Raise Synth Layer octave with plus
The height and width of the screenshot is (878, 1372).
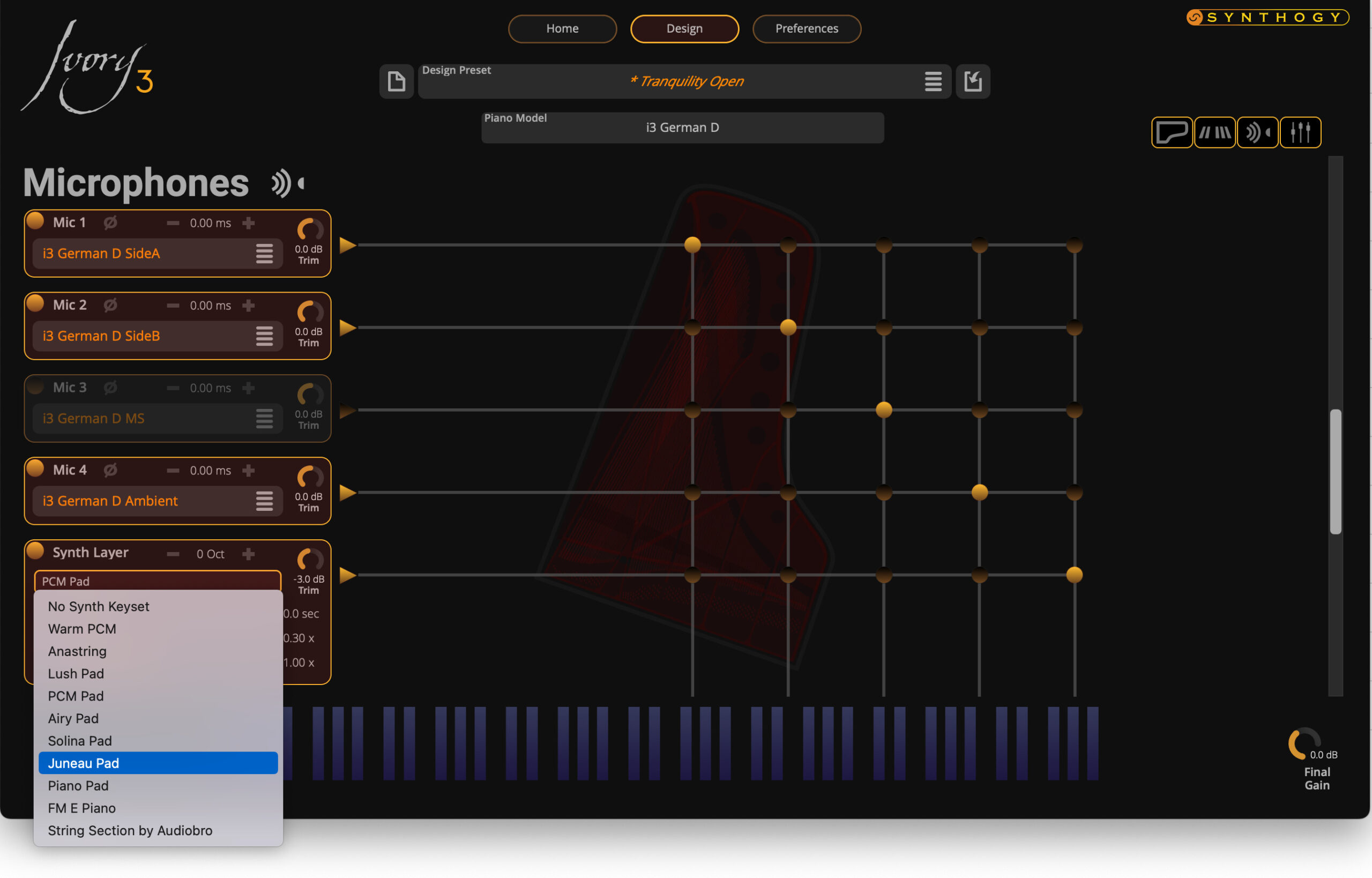tap(249, 554)
